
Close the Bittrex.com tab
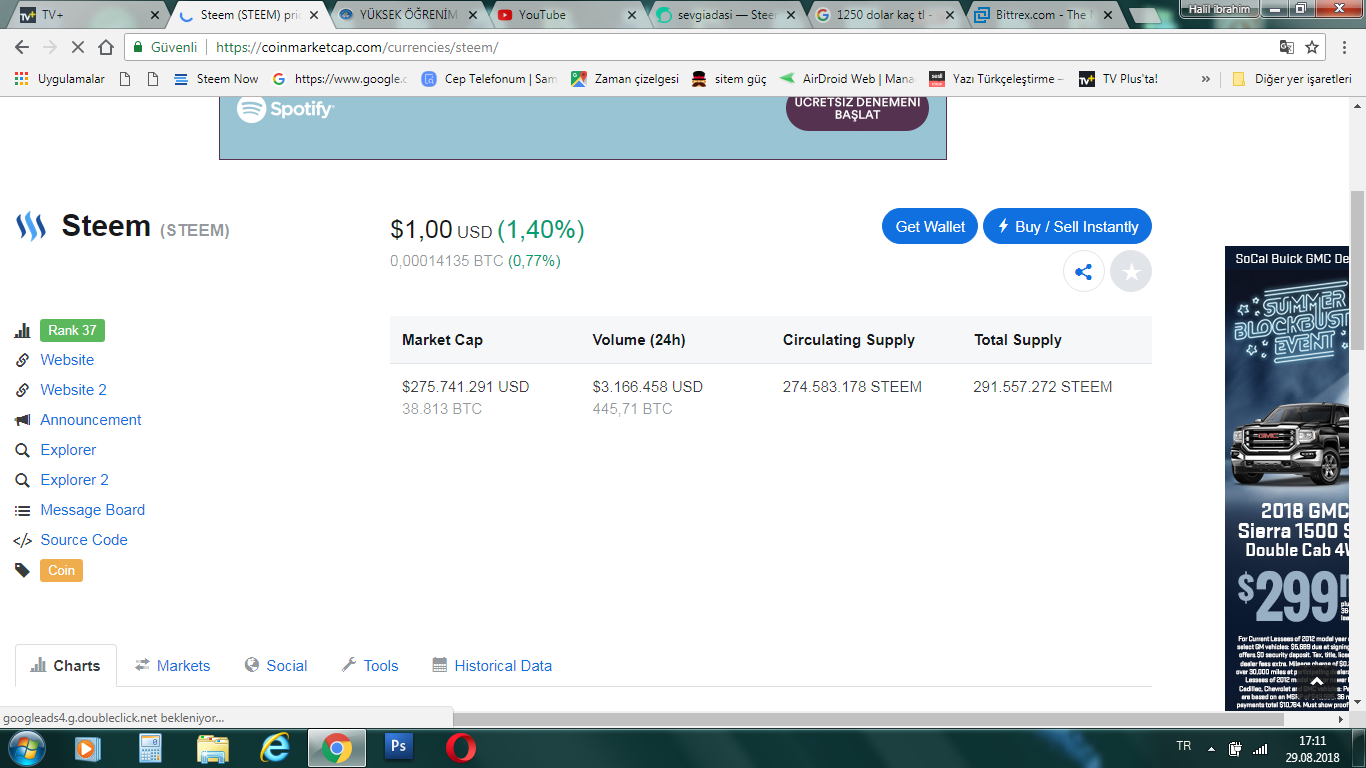[1108, 15]
